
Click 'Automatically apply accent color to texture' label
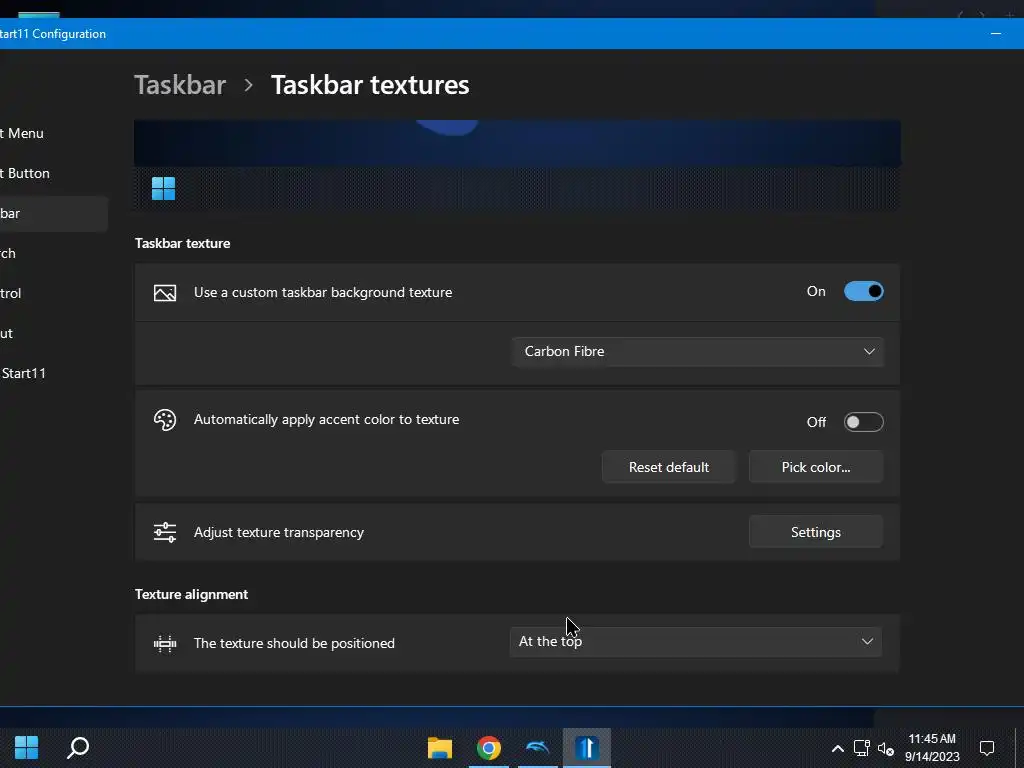[327, 419]
